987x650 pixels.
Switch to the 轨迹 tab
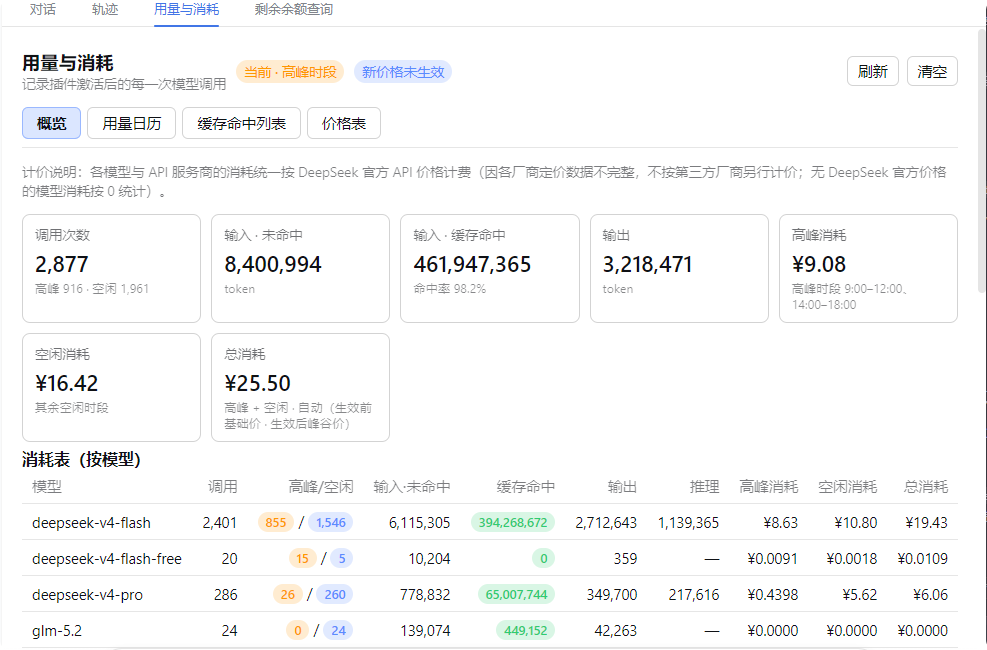(104, 9)
